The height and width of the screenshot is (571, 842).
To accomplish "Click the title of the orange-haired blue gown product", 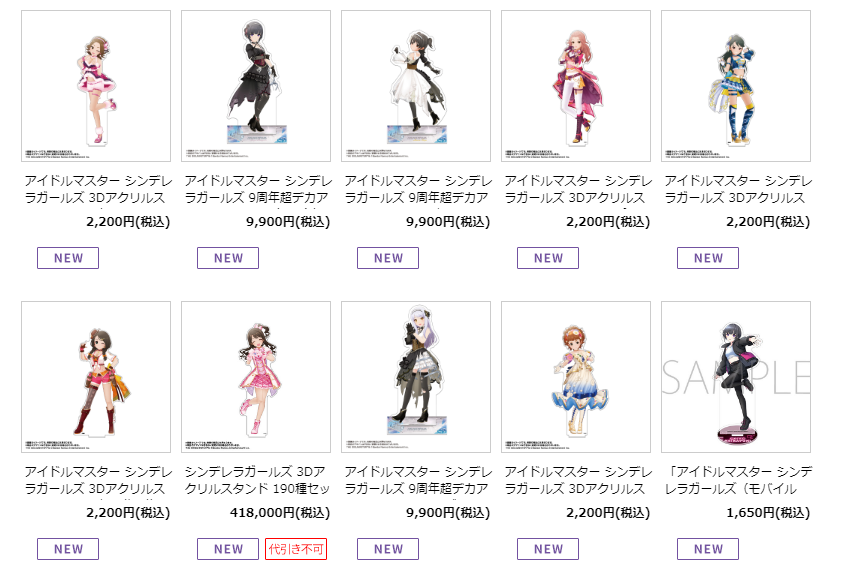I will point(577,480).
